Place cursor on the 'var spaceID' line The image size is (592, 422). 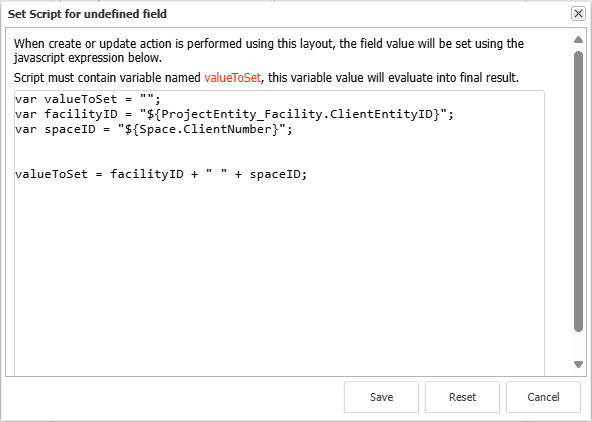click(x=154, y=129)
